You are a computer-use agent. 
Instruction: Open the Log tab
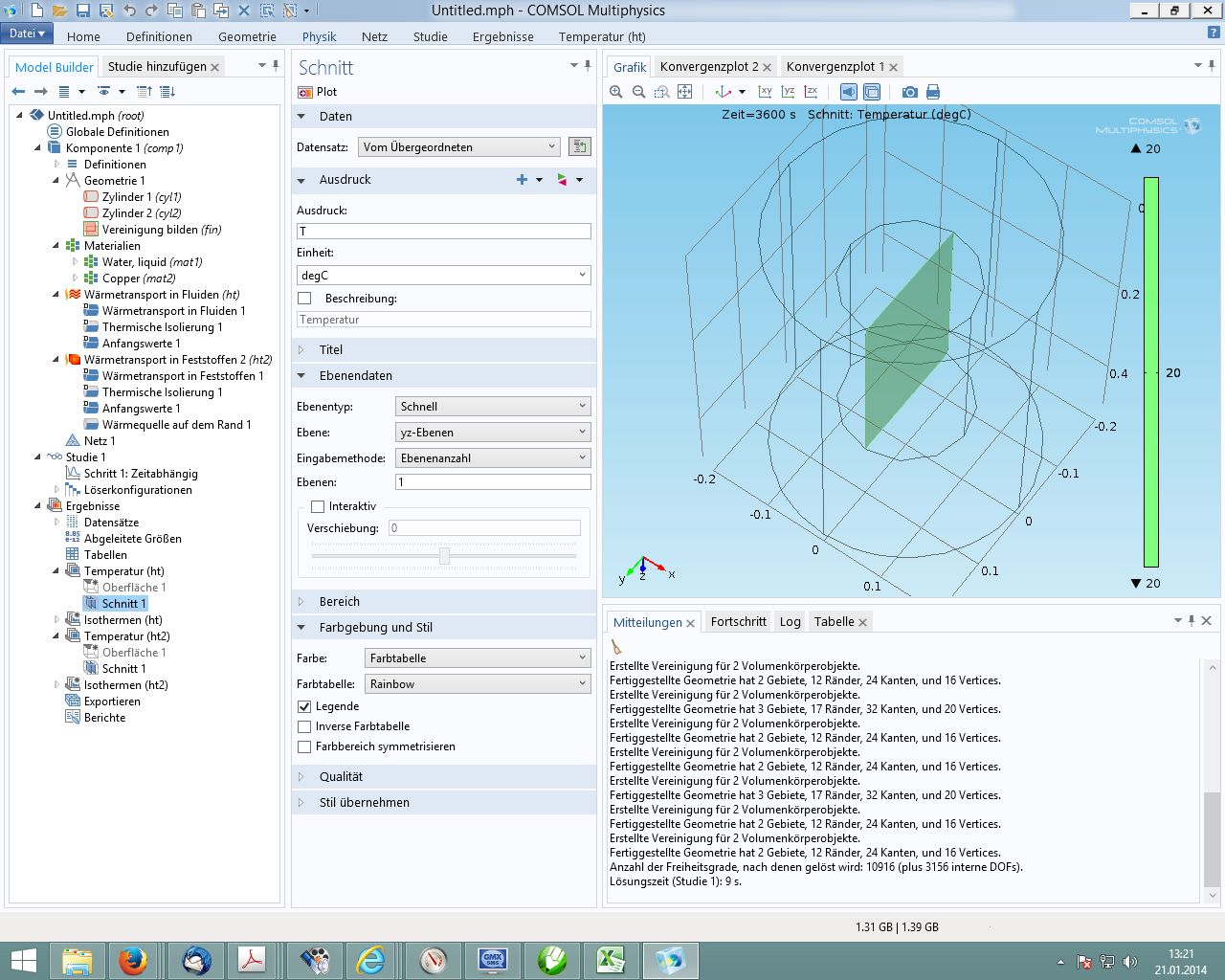[x=790, y=621]
